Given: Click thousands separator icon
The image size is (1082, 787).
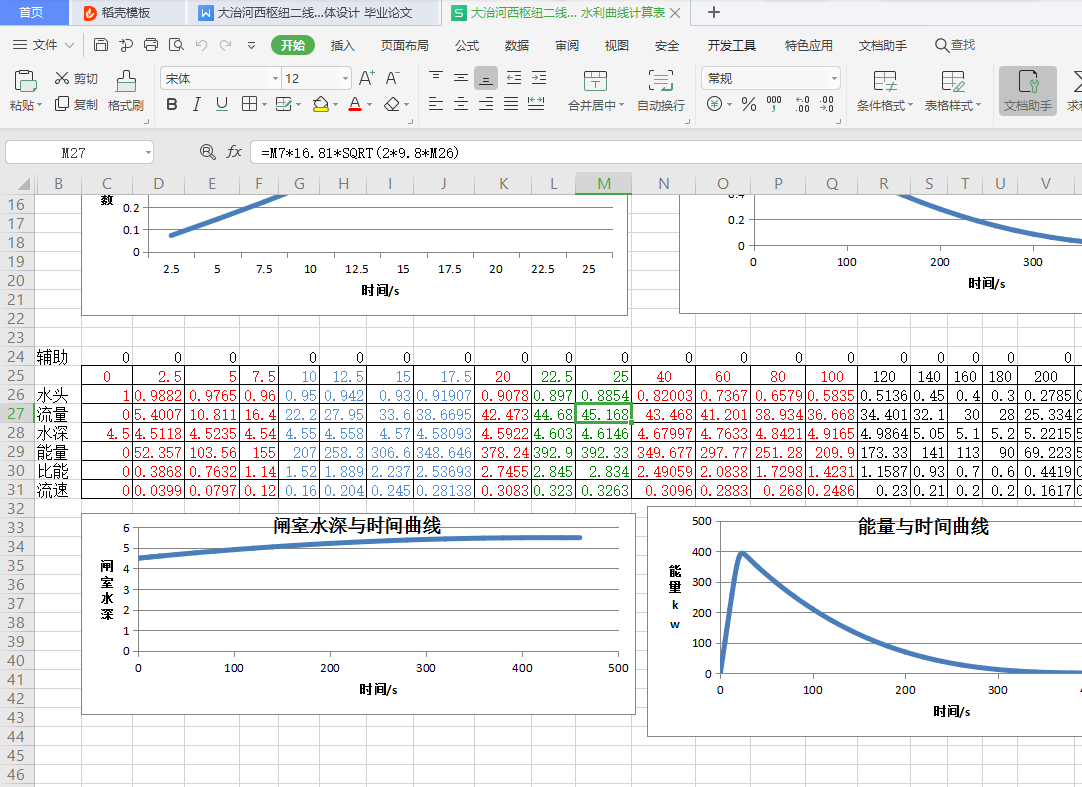Looking at the screenshot, I should pyautogui.click(x=774, y=104).
